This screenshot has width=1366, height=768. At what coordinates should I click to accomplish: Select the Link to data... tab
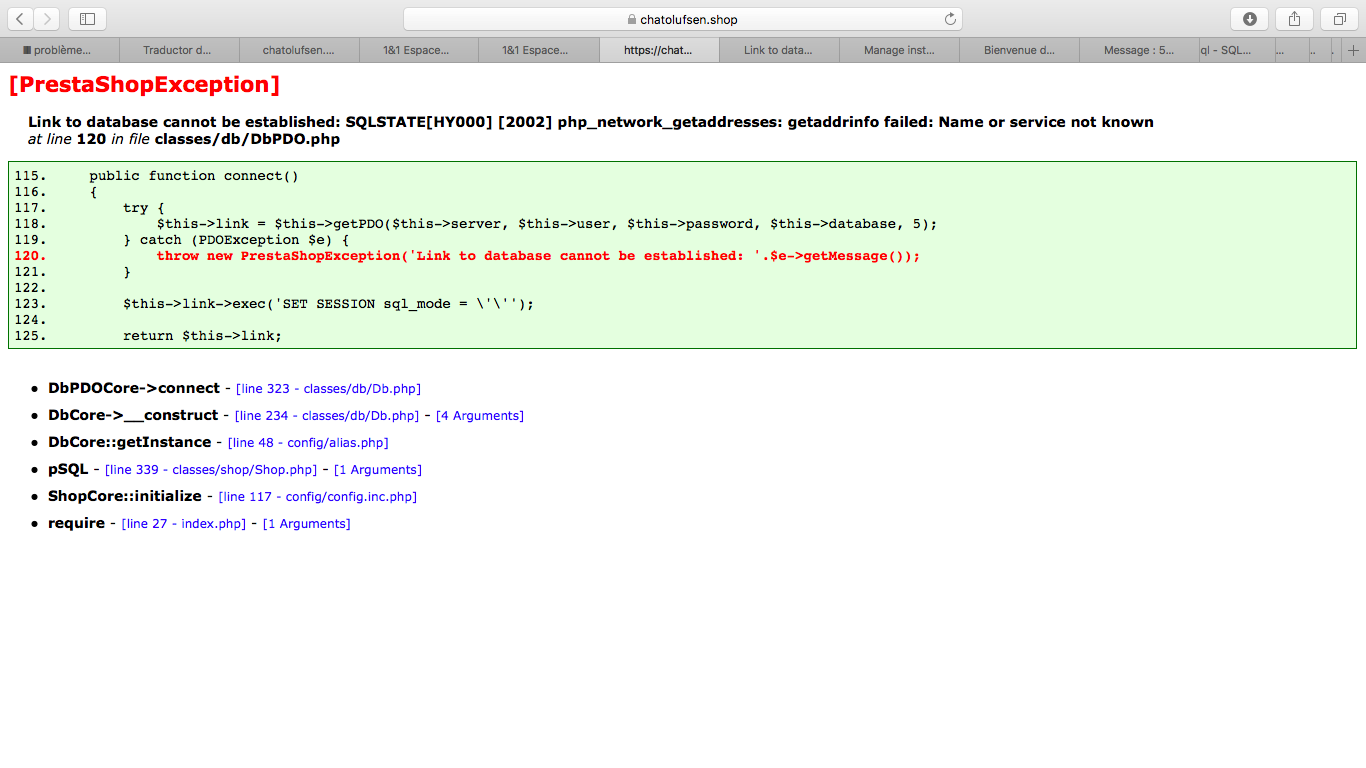pyautogui.click(x=779, y=50)
